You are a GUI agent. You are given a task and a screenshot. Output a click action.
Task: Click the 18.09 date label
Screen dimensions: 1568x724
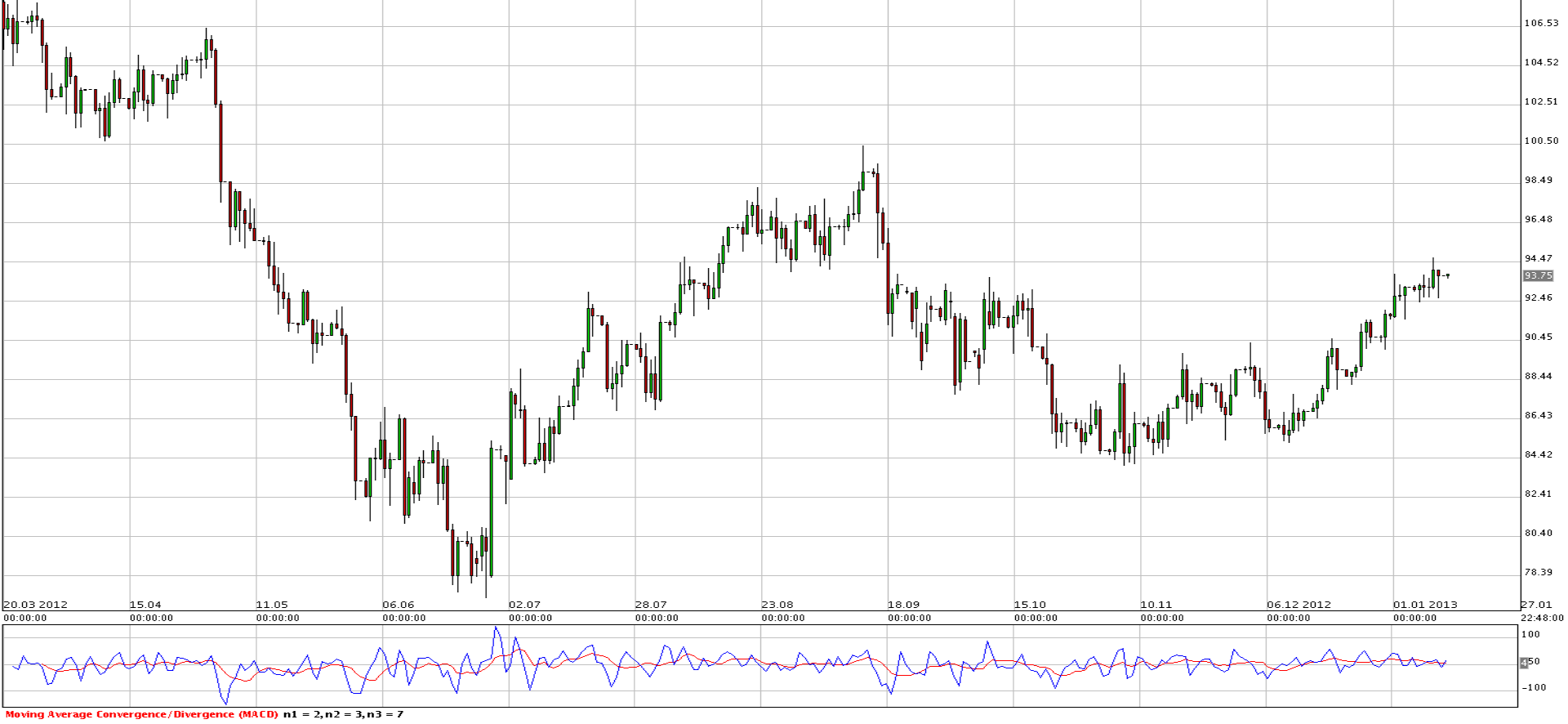coord(903,606)
